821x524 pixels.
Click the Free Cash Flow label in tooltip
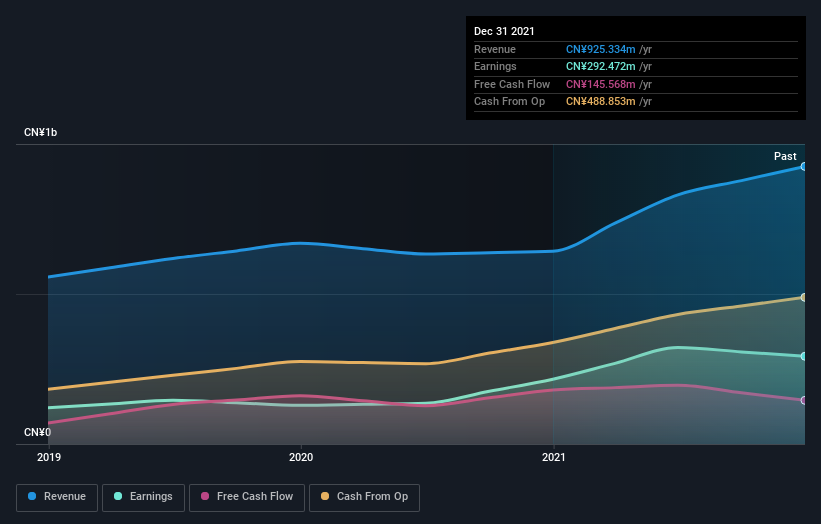(512, 84)
